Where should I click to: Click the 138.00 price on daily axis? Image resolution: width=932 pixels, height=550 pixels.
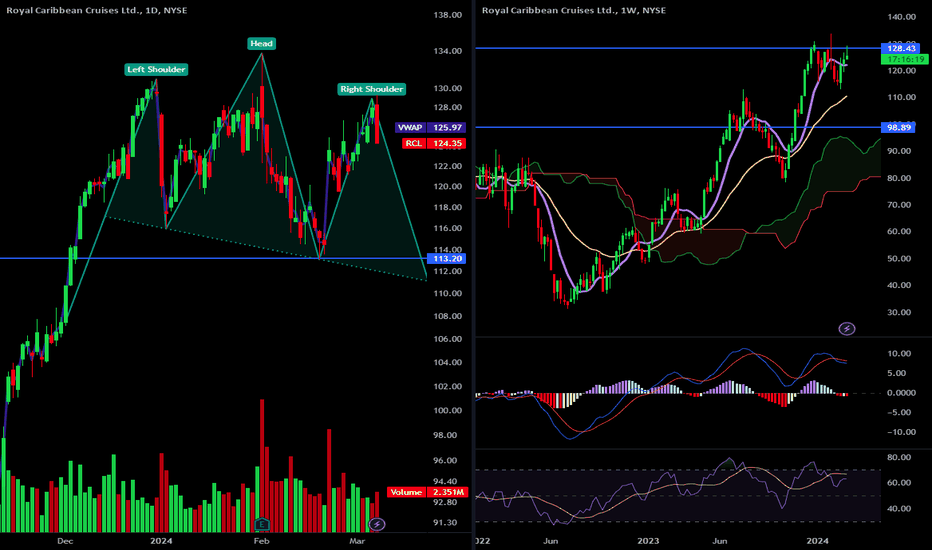(x=448, y=15)
